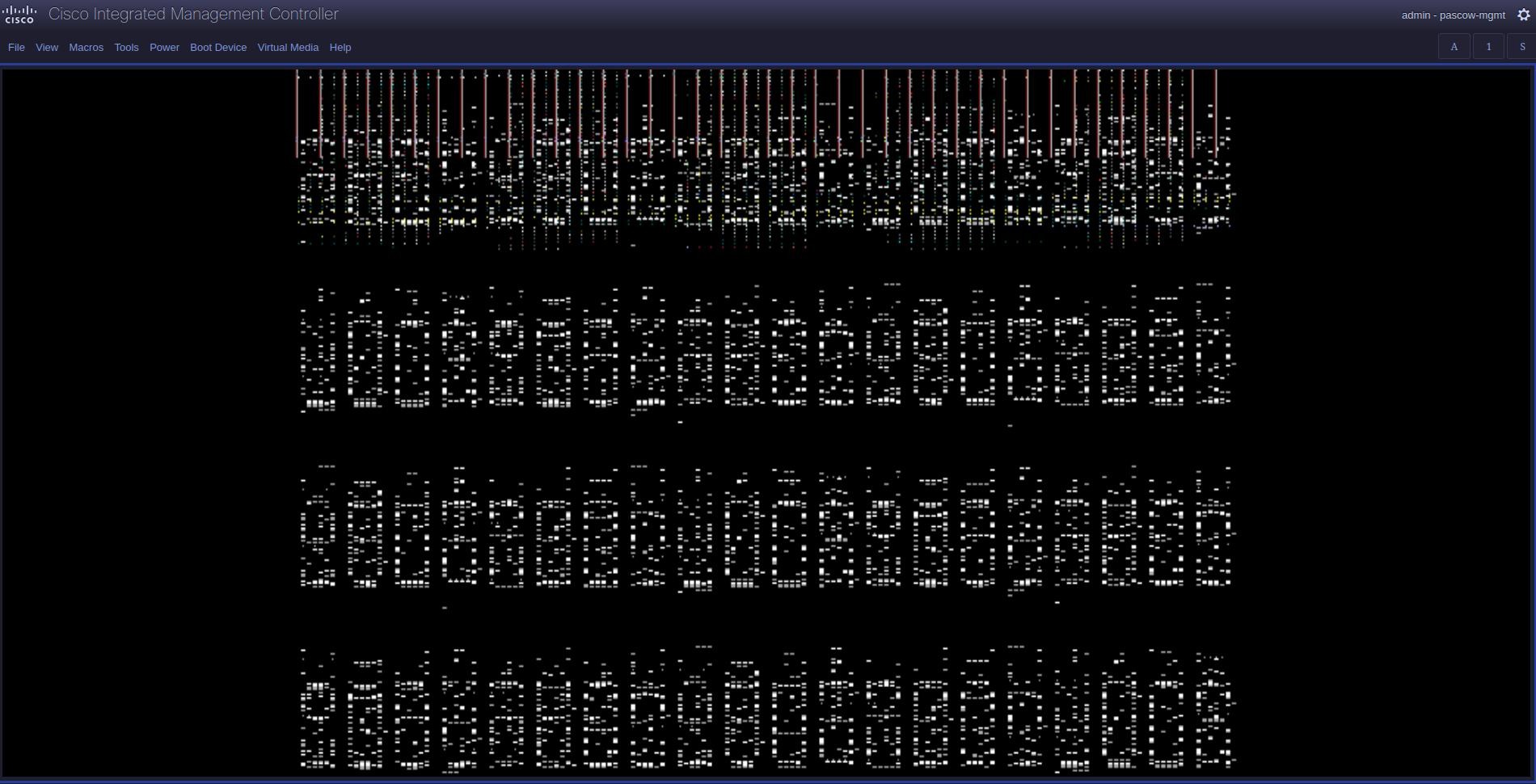The height and width of the screenshot is (784, 1536).
Task: Click the bottom row of garbled console text
Action: point(766,710)
